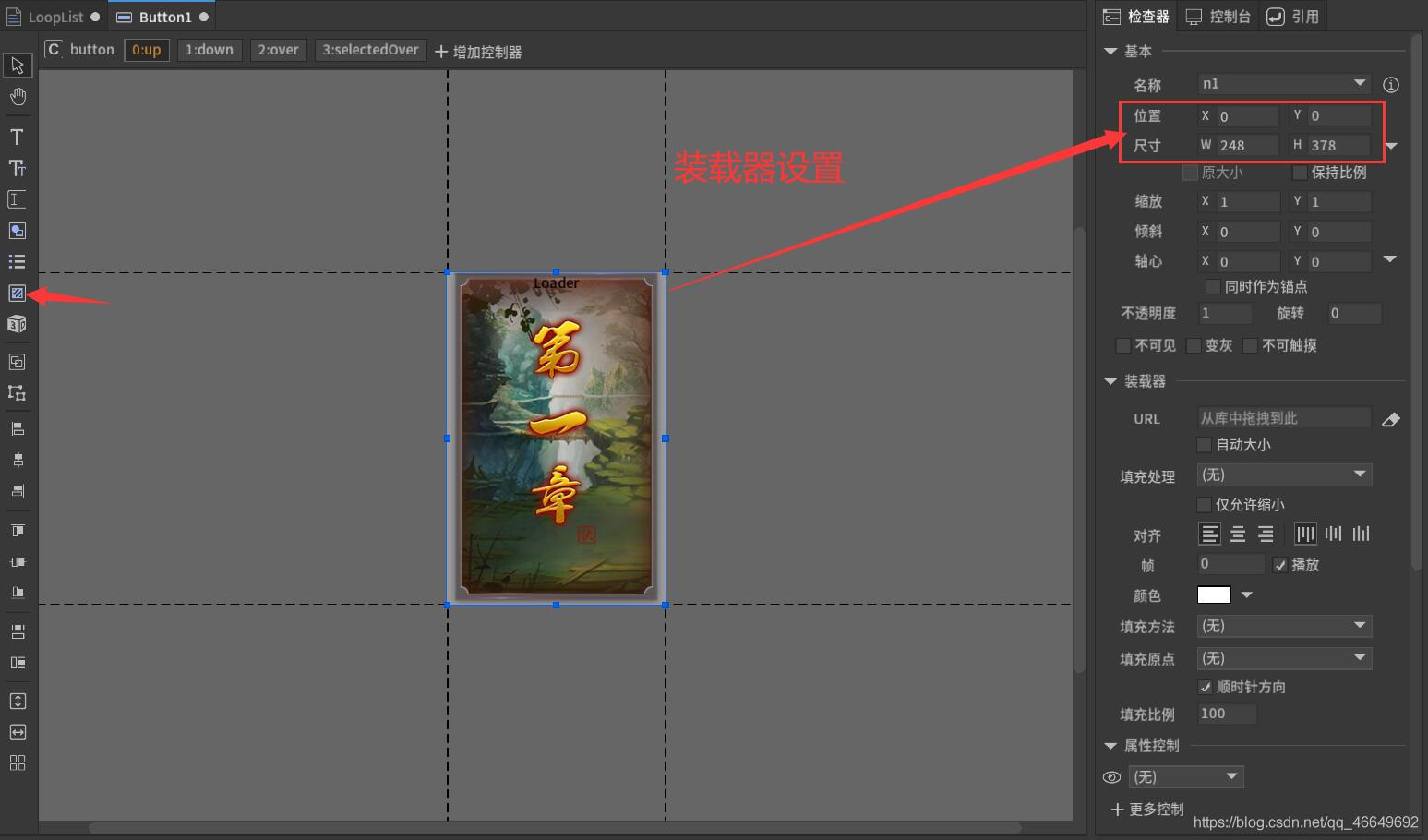Screen dimensions: 1428x840
Task: Choose the graph shape tool
Action: coord(17,231)
